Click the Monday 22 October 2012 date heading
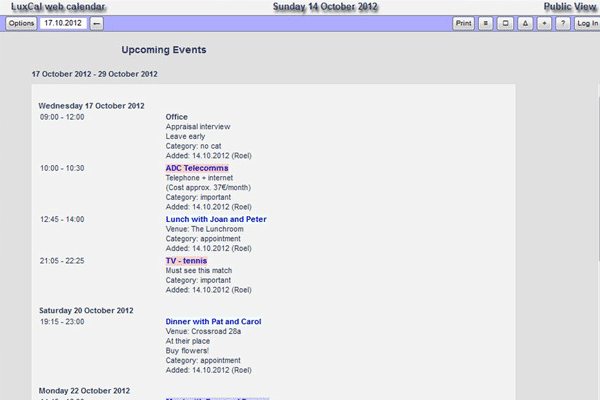Screen dimensions: 600x400 (87, 390)
